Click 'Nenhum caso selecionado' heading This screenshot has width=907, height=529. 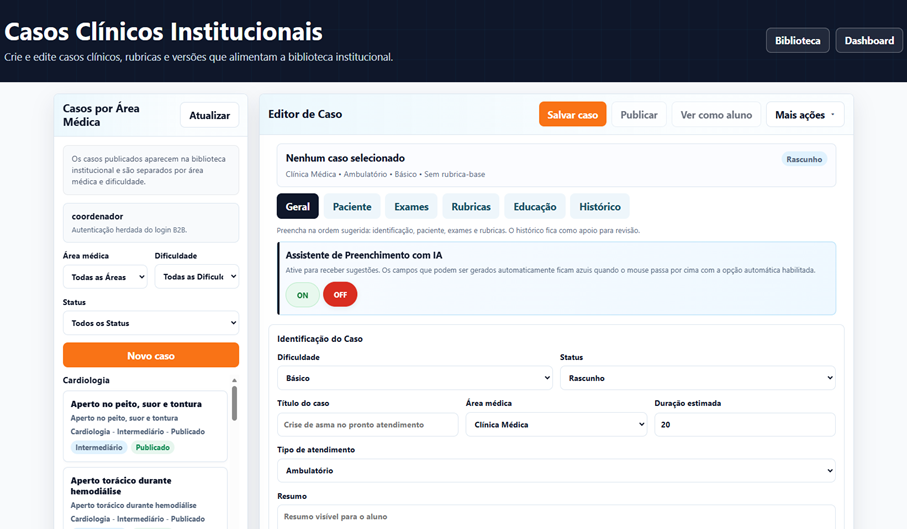coord(345,158)
